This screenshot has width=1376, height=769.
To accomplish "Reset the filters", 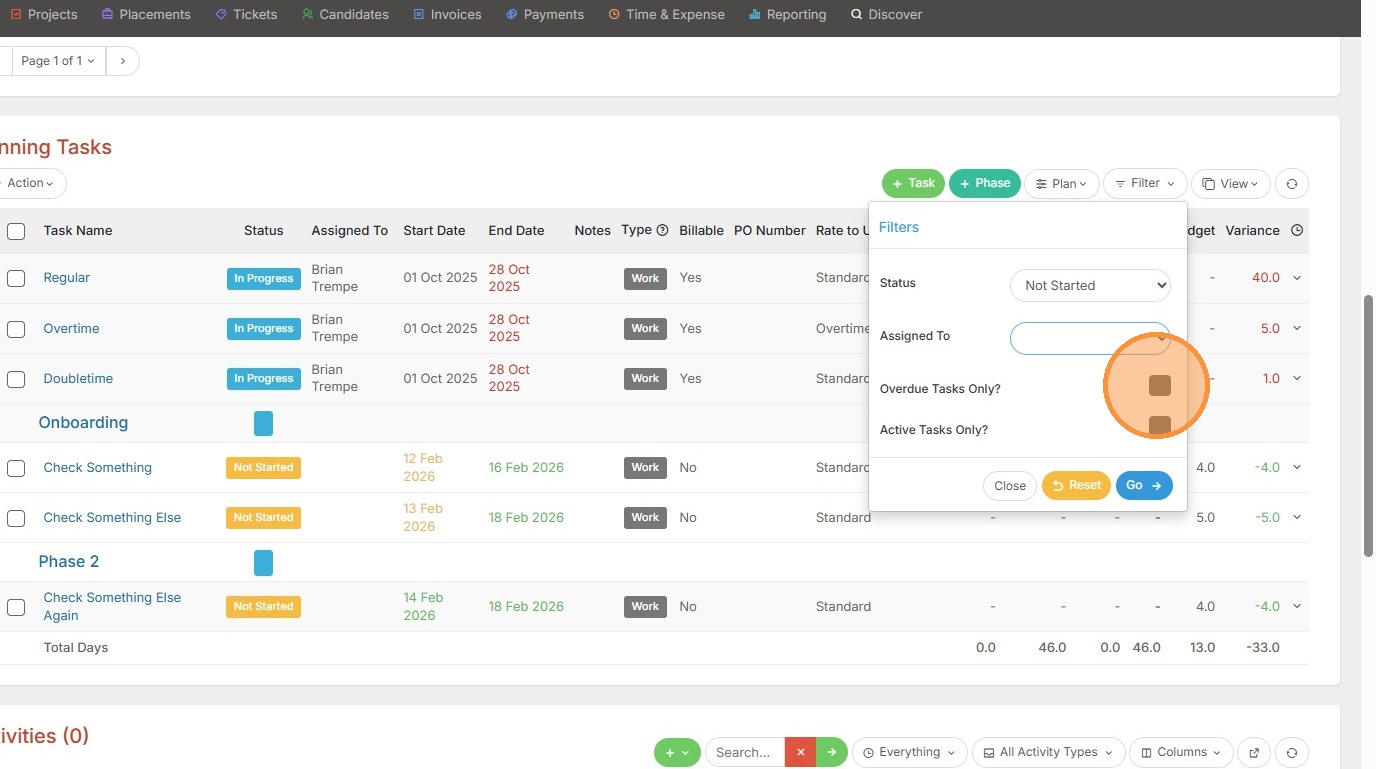I will coord(1076,485).
